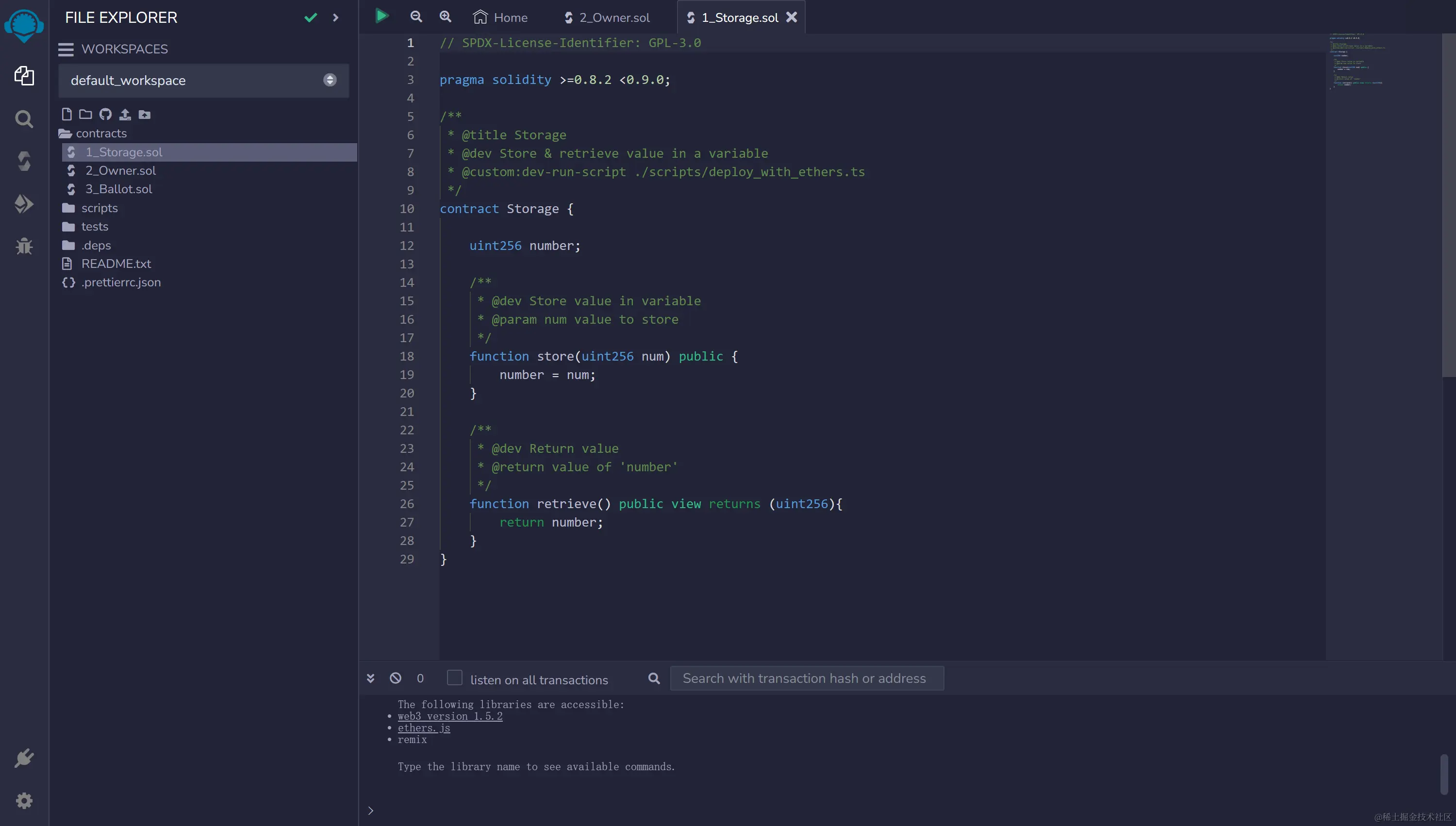
Task: Click the Remix logo icon
Action: click(x=24, y=26)
